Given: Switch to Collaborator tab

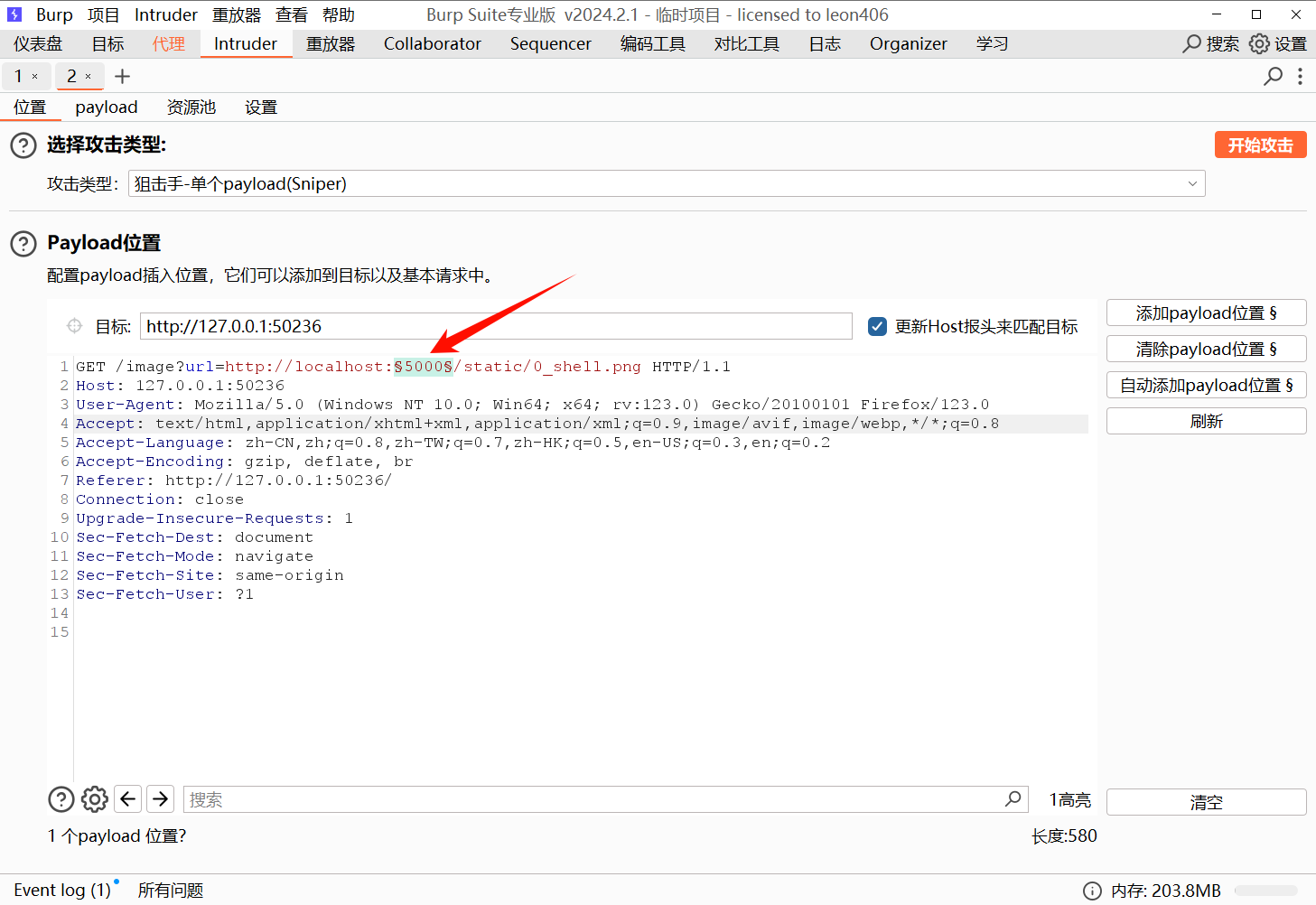Looking at the screenshot, I should point(433,43).
